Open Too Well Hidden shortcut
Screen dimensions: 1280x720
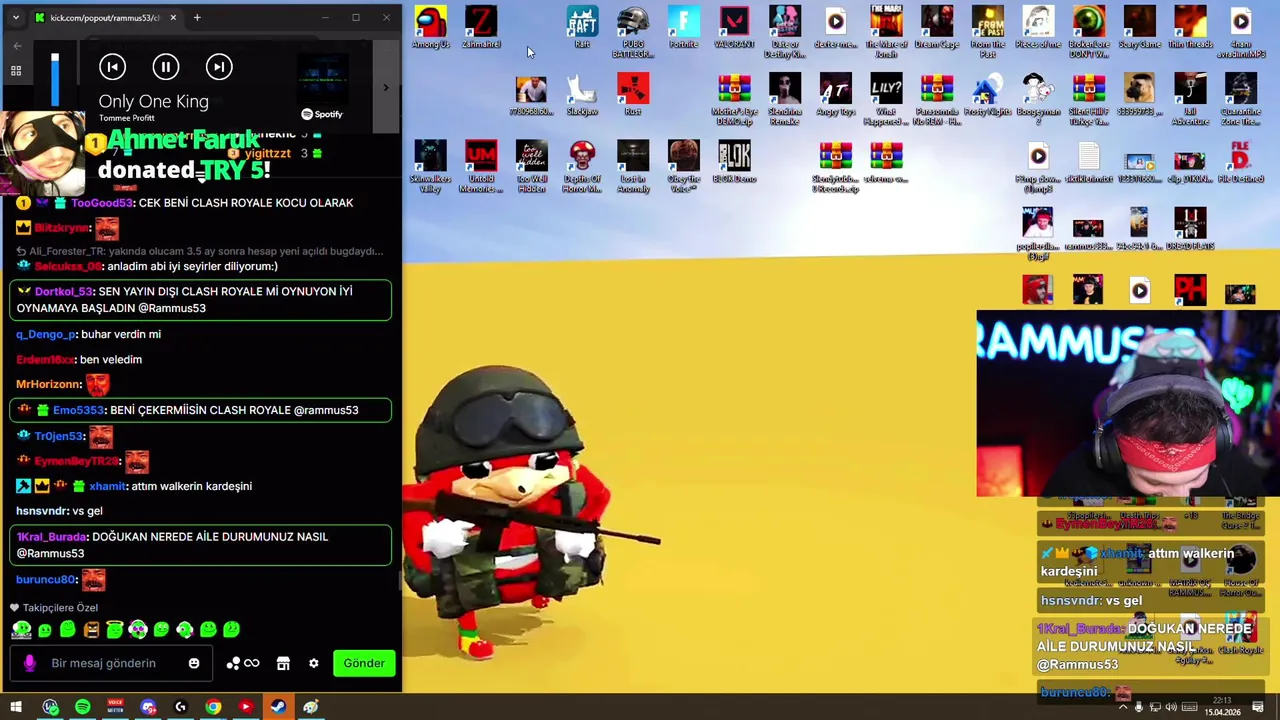(532, 166)
